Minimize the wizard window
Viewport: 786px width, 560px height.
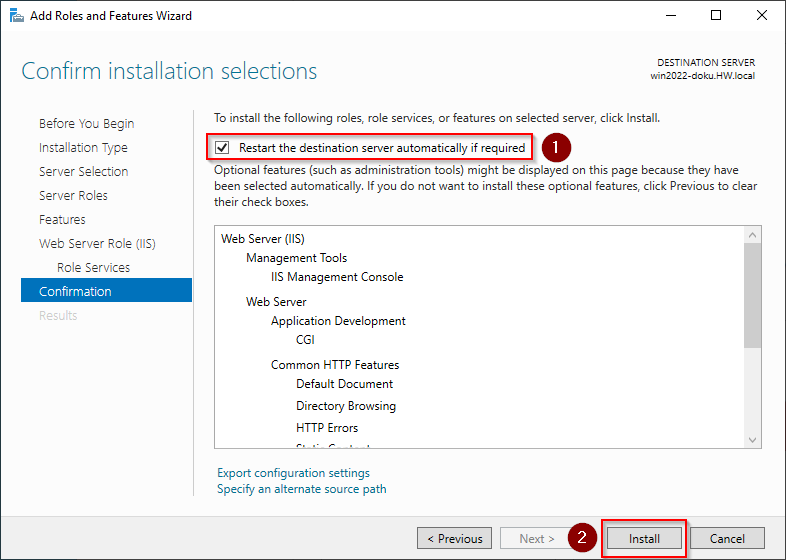click(670, 16)
